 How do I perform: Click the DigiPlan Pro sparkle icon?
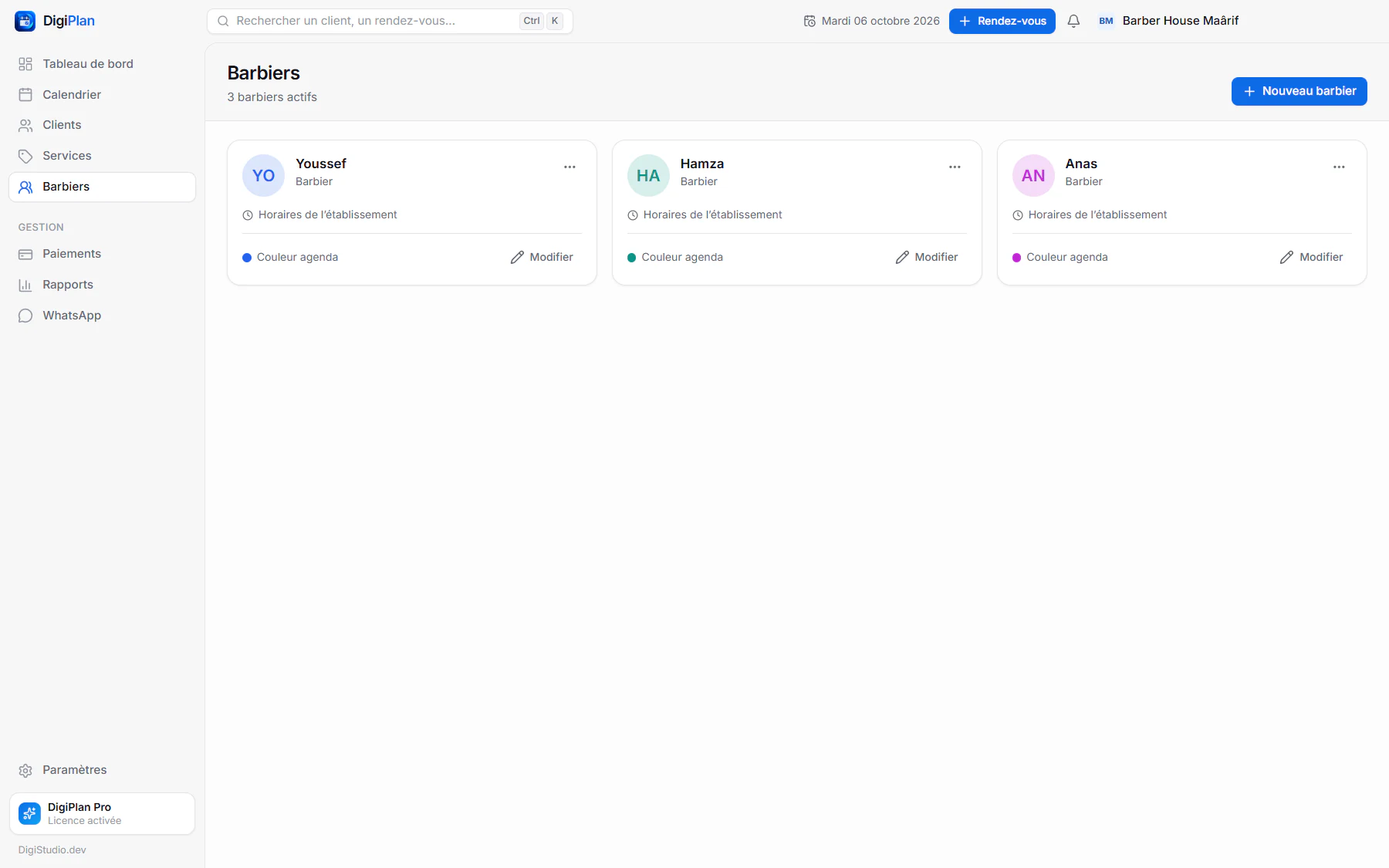[x=29, y=813]
